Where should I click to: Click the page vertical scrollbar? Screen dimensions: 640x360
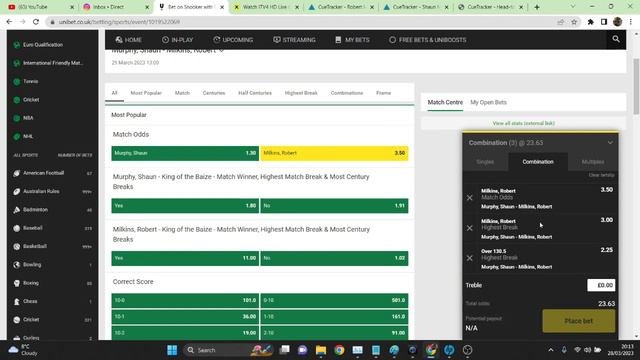pyautogui.click(x=636, y=86)
